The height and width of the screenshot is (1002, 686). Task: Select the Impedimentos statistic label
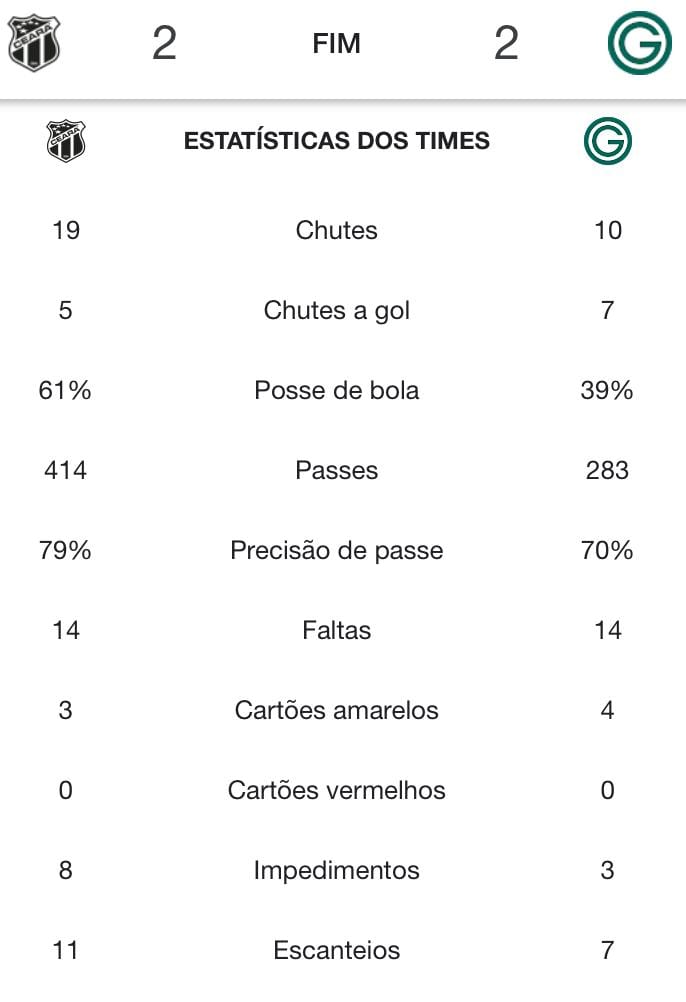coord(337,870)
